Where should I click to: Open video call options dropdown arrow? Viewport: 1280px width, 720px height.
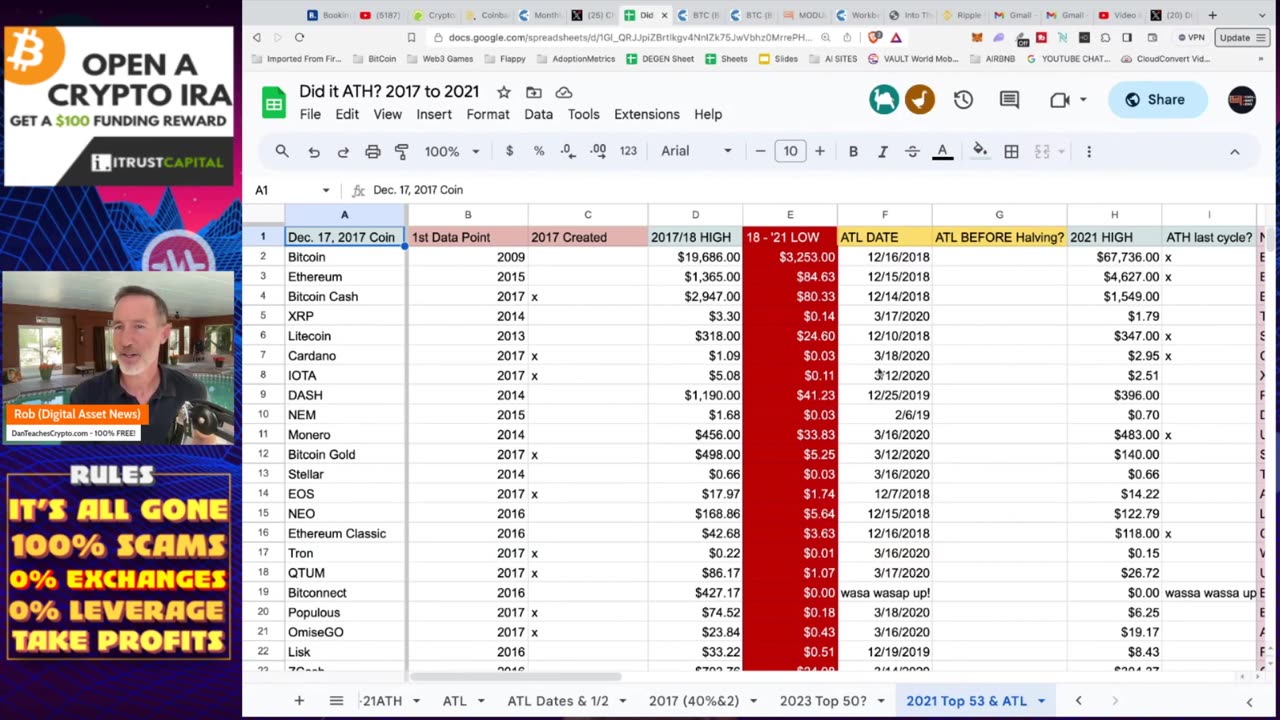pyautogui.click(x=1083, y=100)
